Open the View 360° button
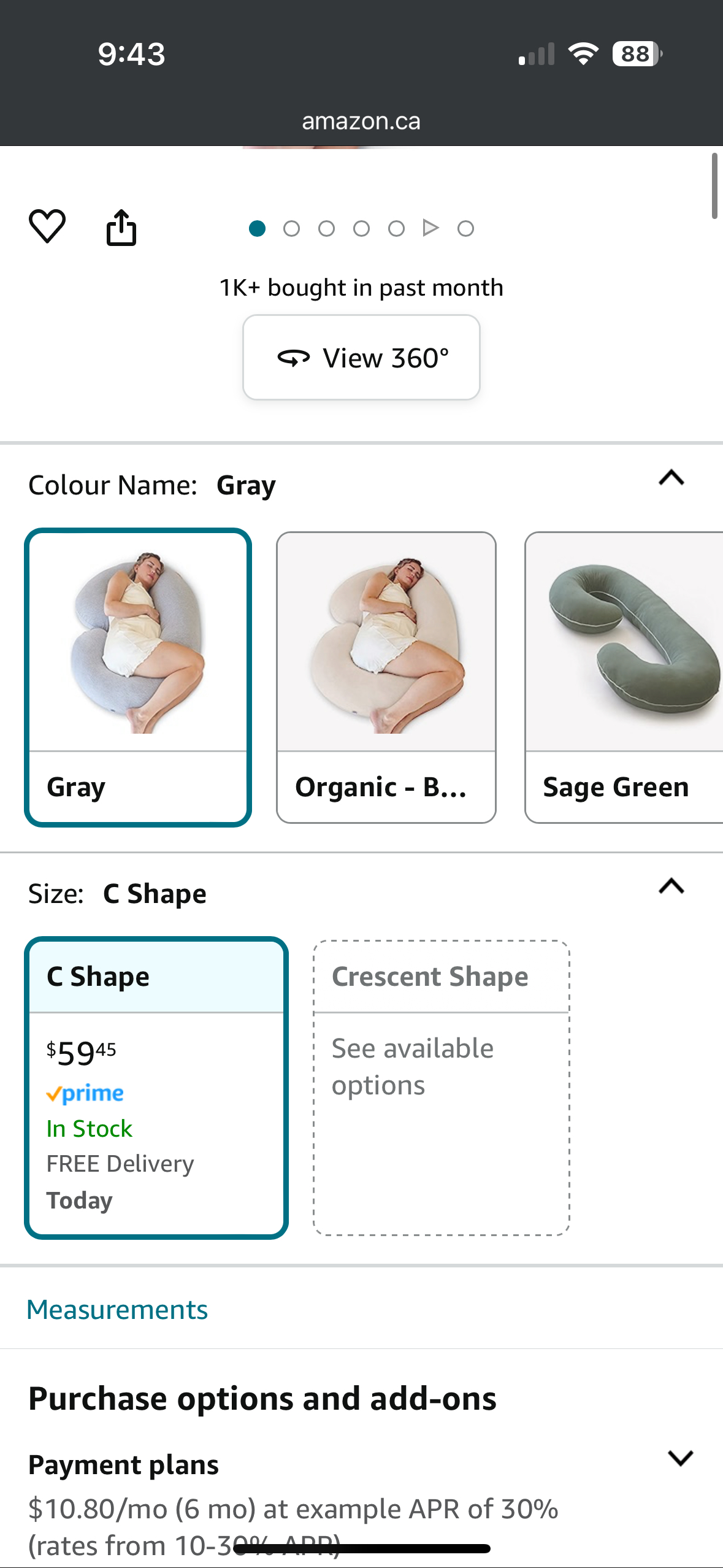Image resolution: width=723 pixels, height=1568 pixels. (x=361, y=358)
